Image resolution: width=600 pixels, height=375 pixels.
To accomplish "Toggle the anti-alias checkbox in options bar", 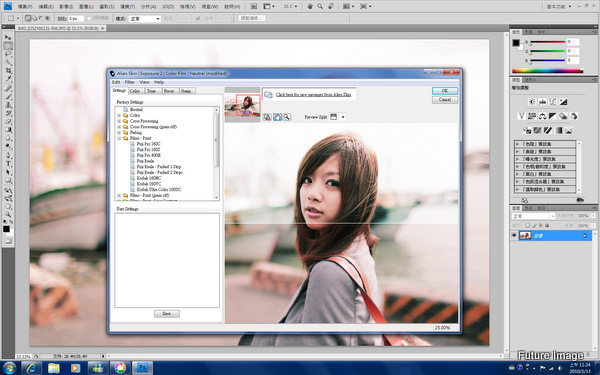I will [89, 18].
